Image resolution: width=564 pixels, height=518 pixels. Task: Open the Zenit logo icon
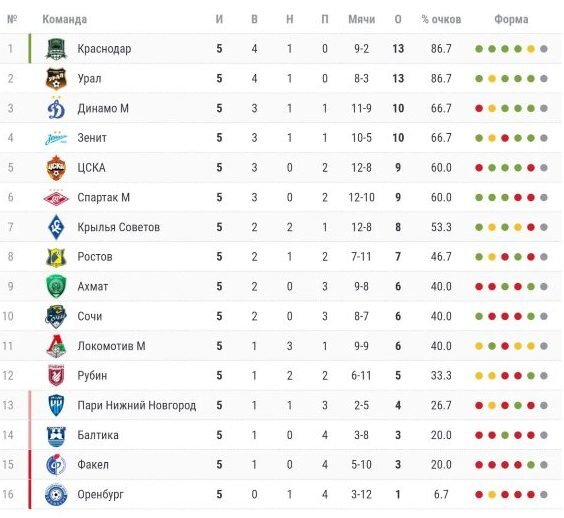[56, 138]
